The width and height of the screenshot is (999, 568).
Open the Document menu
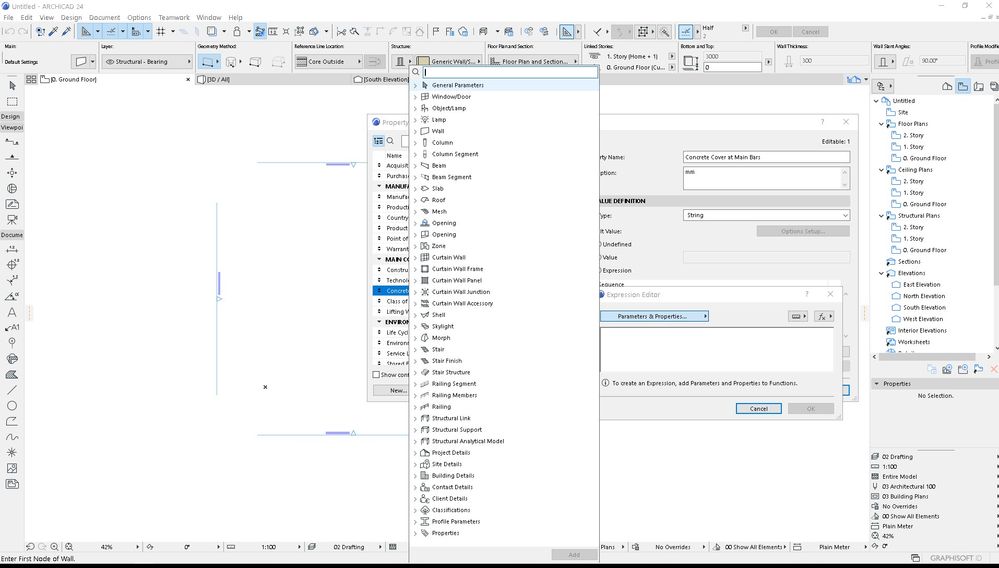(104, 17)
